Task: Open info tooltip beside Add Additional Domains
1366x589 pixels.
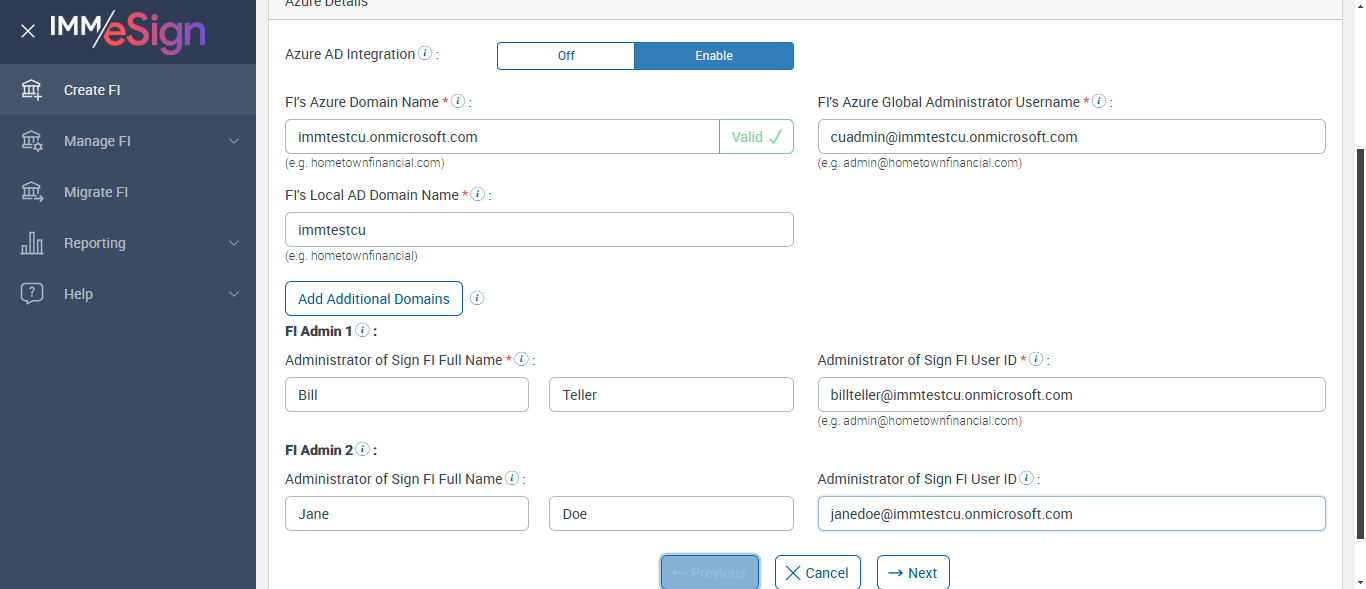Action: 477,298
